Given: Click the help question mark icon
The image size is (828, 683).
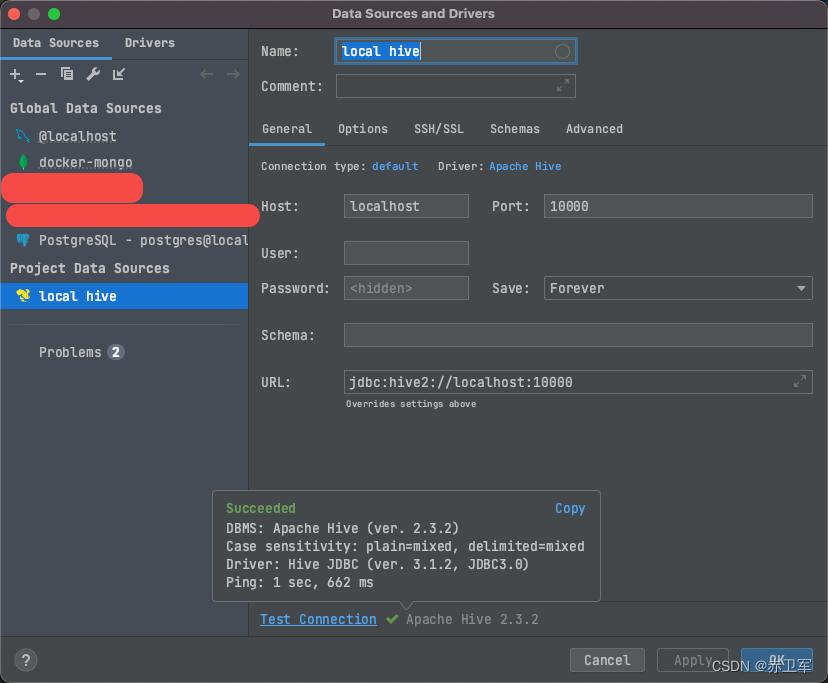Looking at the screenshot, I should tap(24, 660).
